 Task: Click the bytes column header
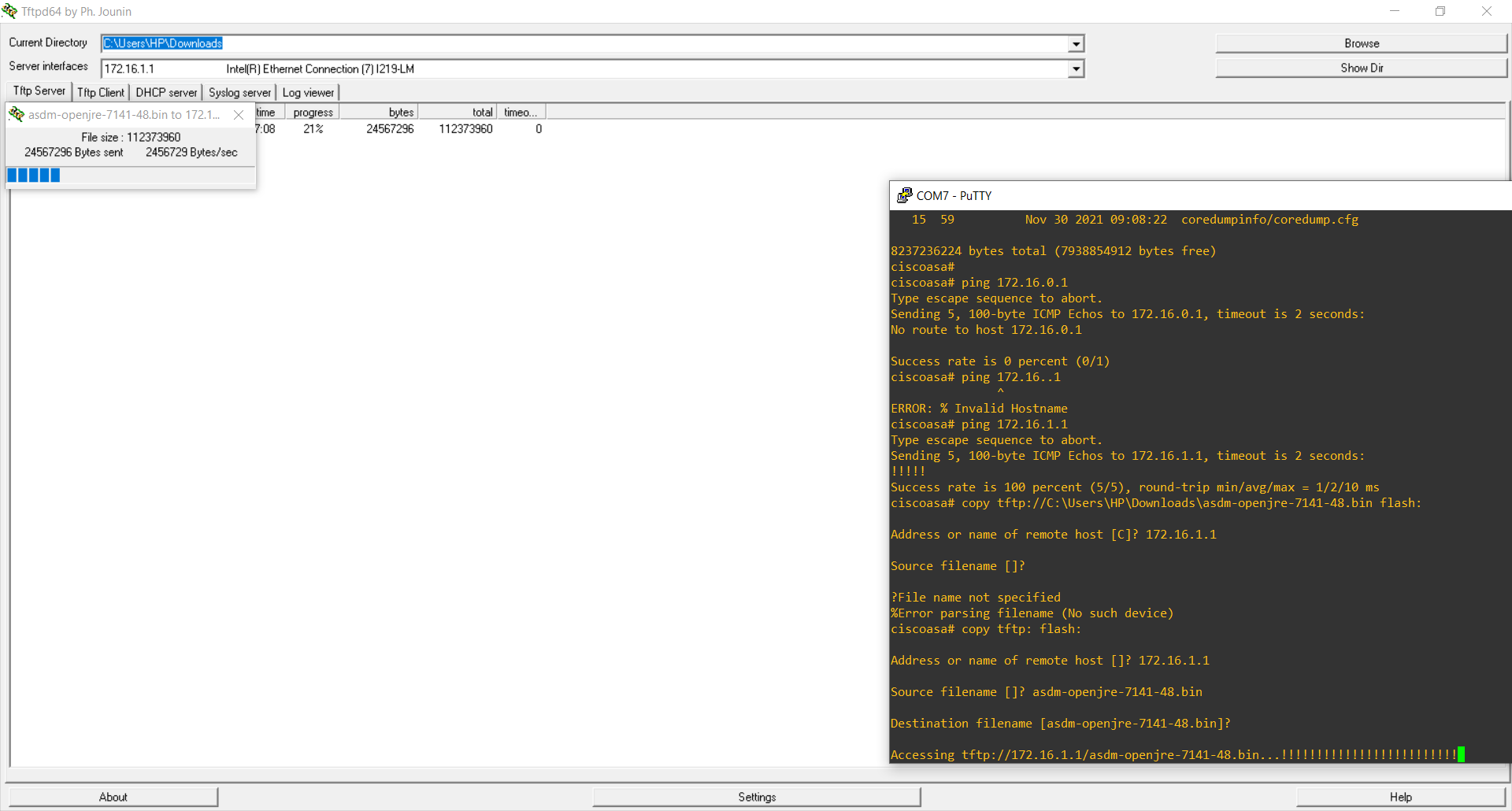(380, 113)
